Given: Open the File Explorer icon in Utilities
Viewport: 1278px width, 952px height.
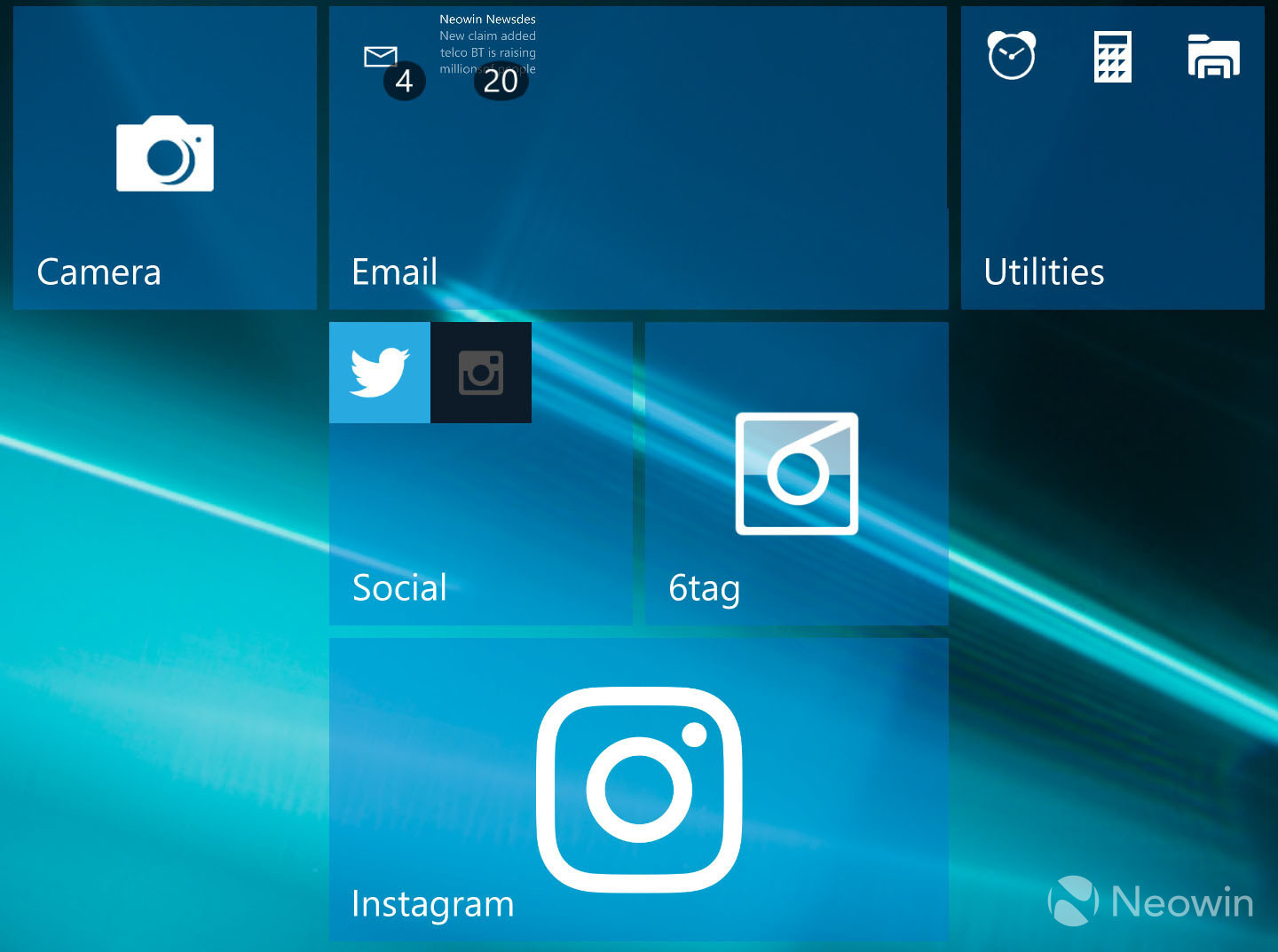Looking at the screenshot, I should [1213, 57].
